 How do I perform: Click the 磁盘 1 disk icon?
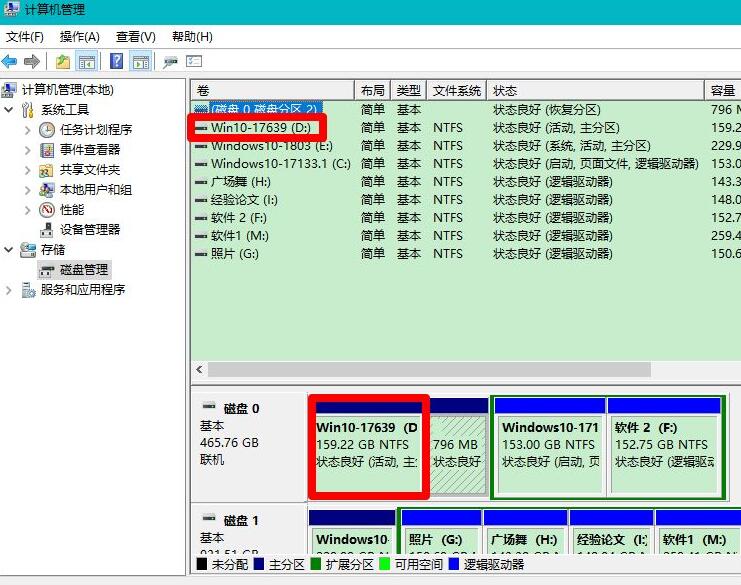click(209, 518)
